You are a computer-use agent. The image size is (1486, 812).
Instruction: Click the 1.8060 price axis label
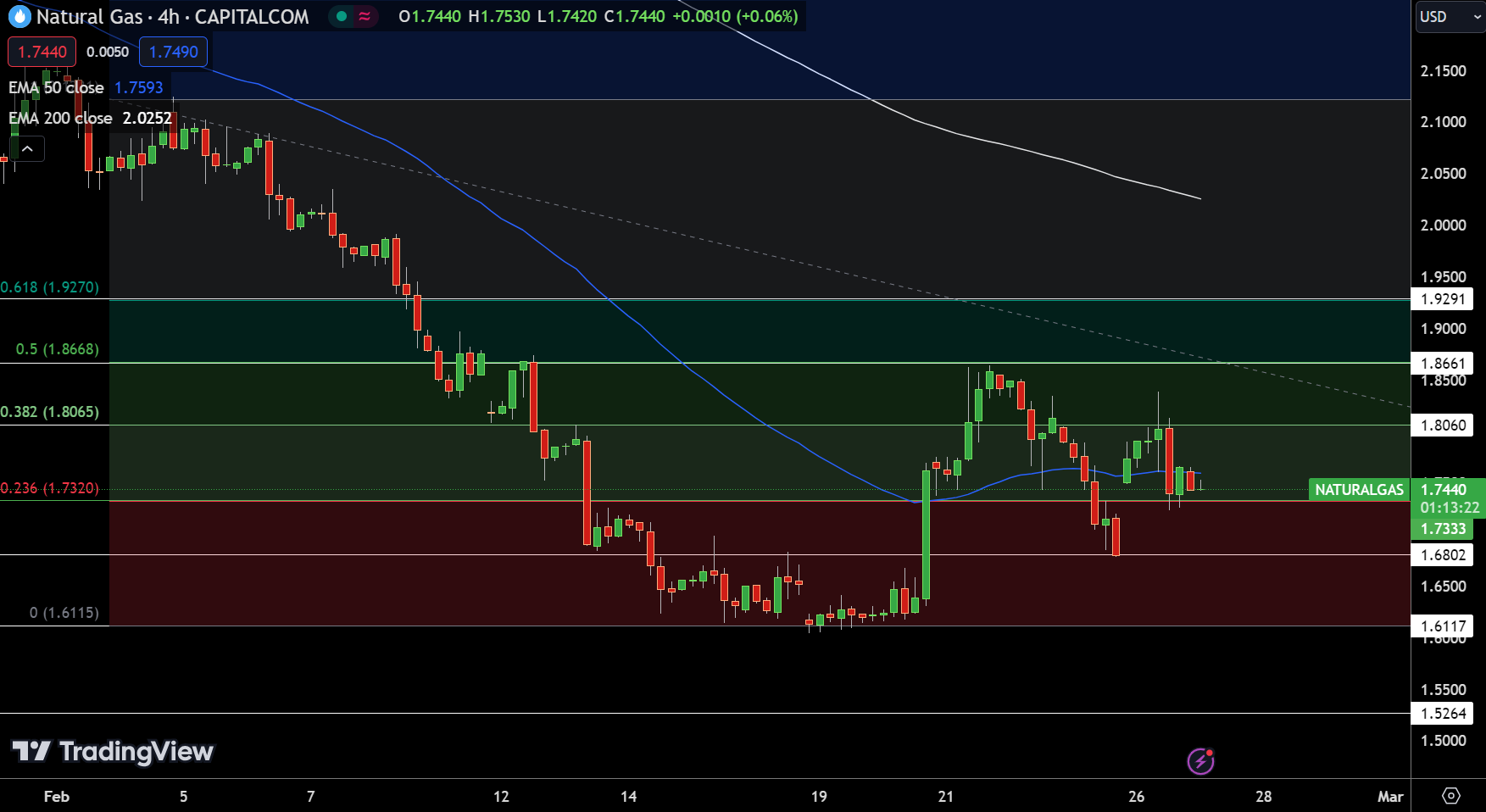pos(1443,425)
